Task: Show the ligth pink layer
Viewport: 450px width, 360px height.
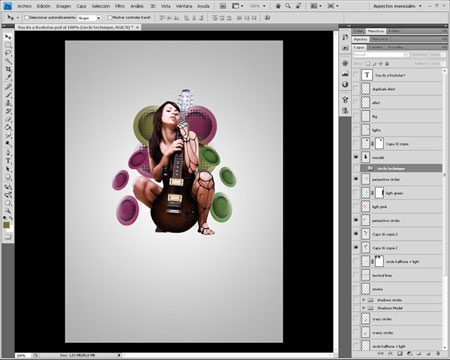Action: coord(356,207)
